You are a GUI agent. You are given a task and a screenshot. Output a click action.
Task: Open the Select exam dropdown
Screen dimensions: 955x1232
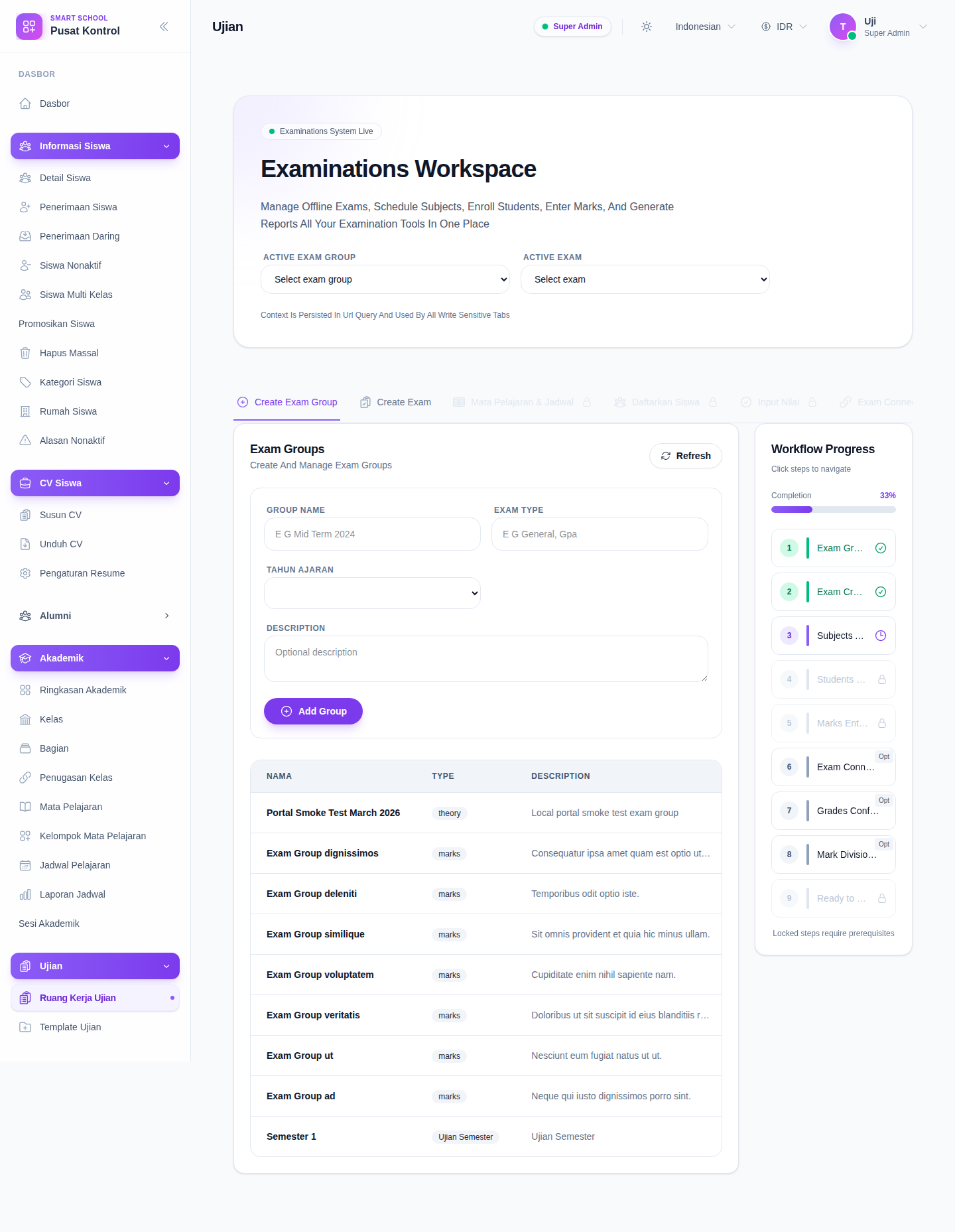(645, 279)
